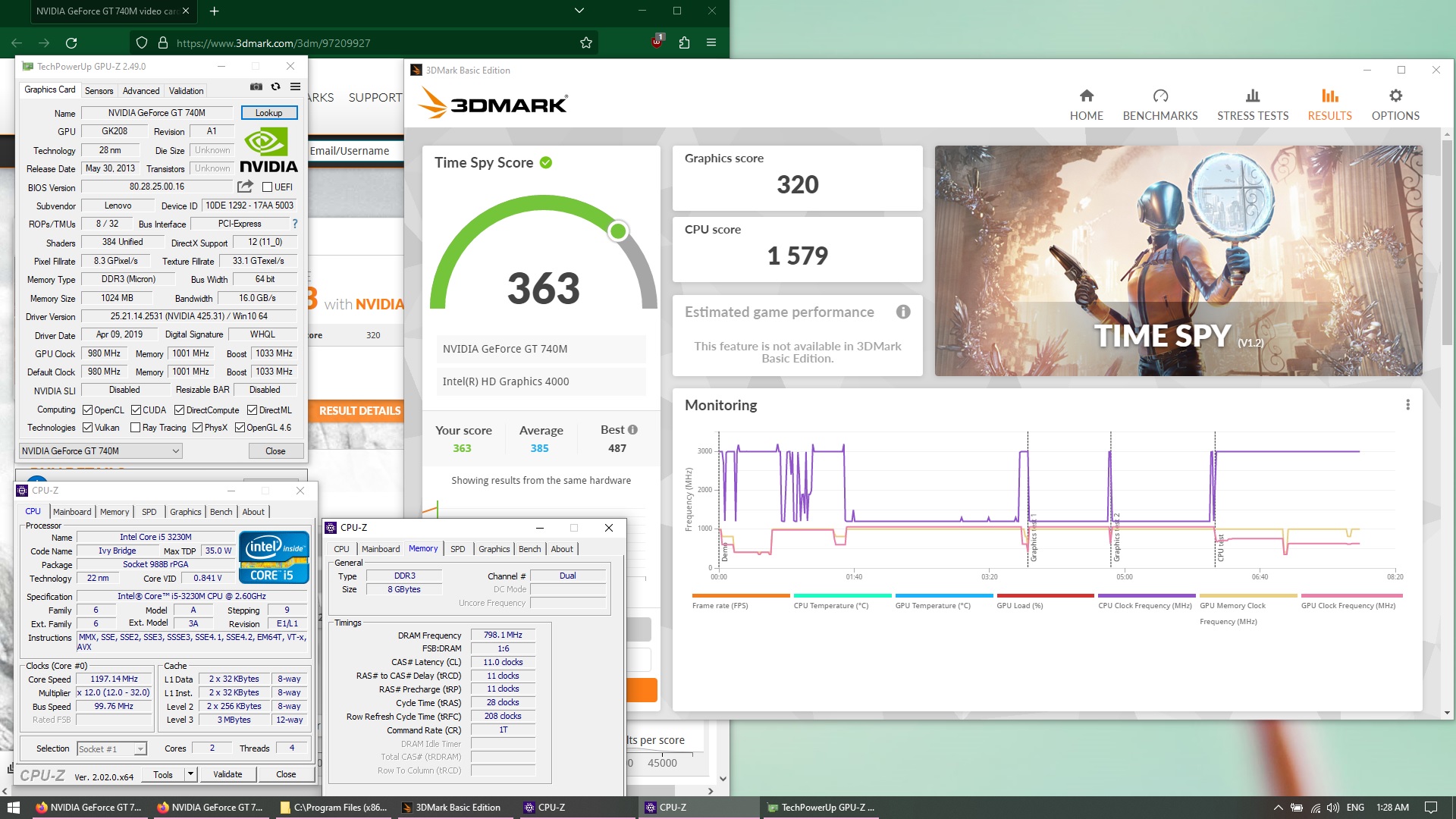Open Mainboard tab in left CPU-Z window
The height and width of the screenshot is (819, 1456).
(72, 512)
